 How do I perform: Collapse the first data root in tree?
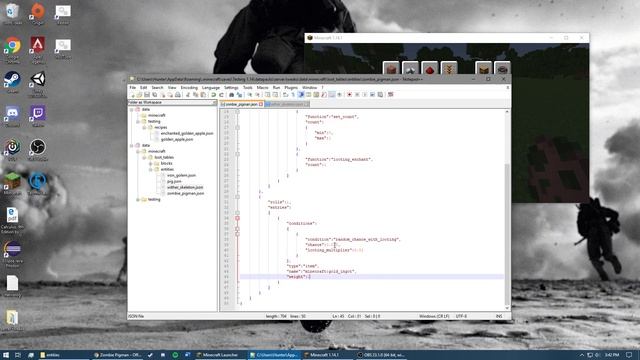[131, 110]
